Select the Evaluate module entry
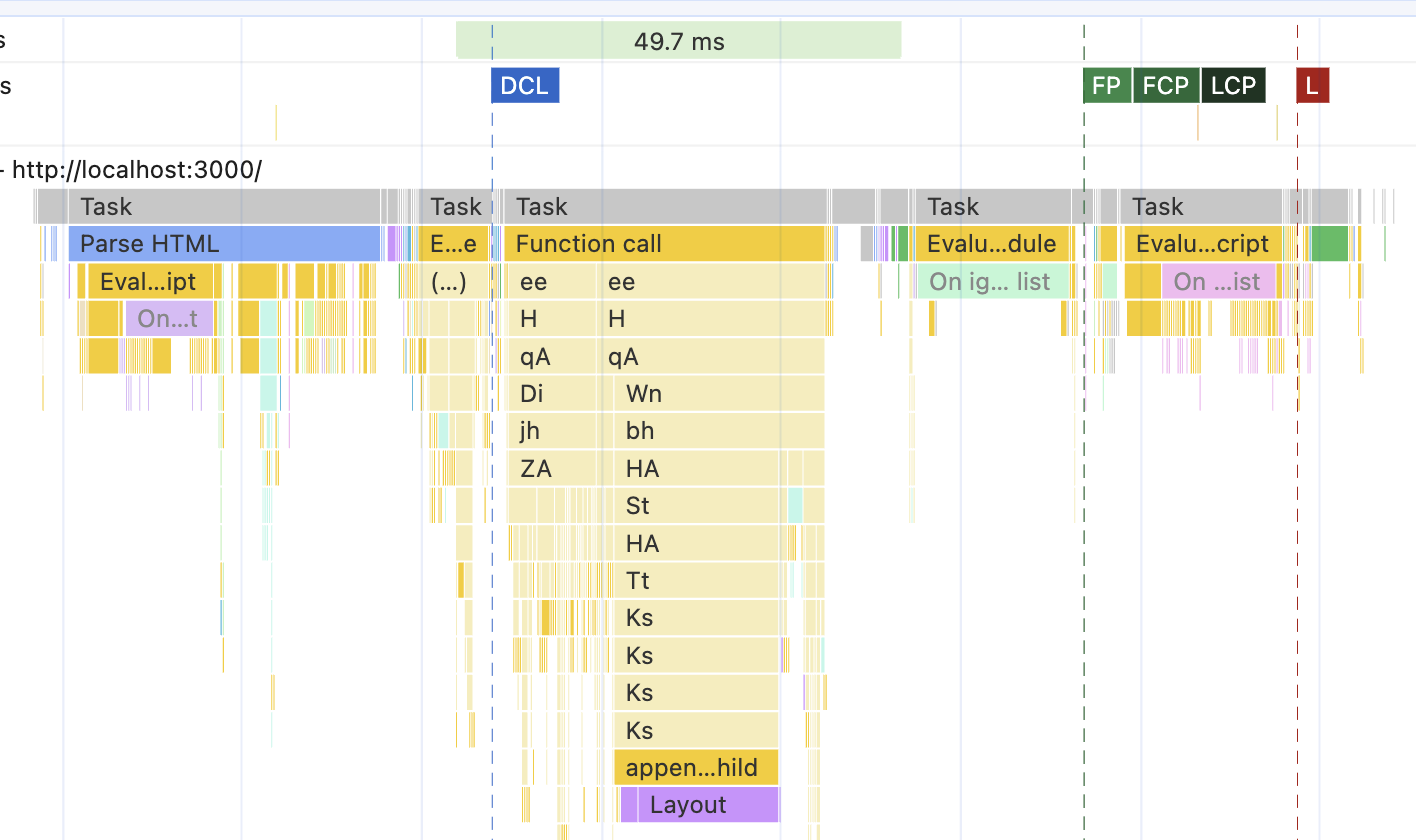This screenshot has height=840, width=1416. 990,243
